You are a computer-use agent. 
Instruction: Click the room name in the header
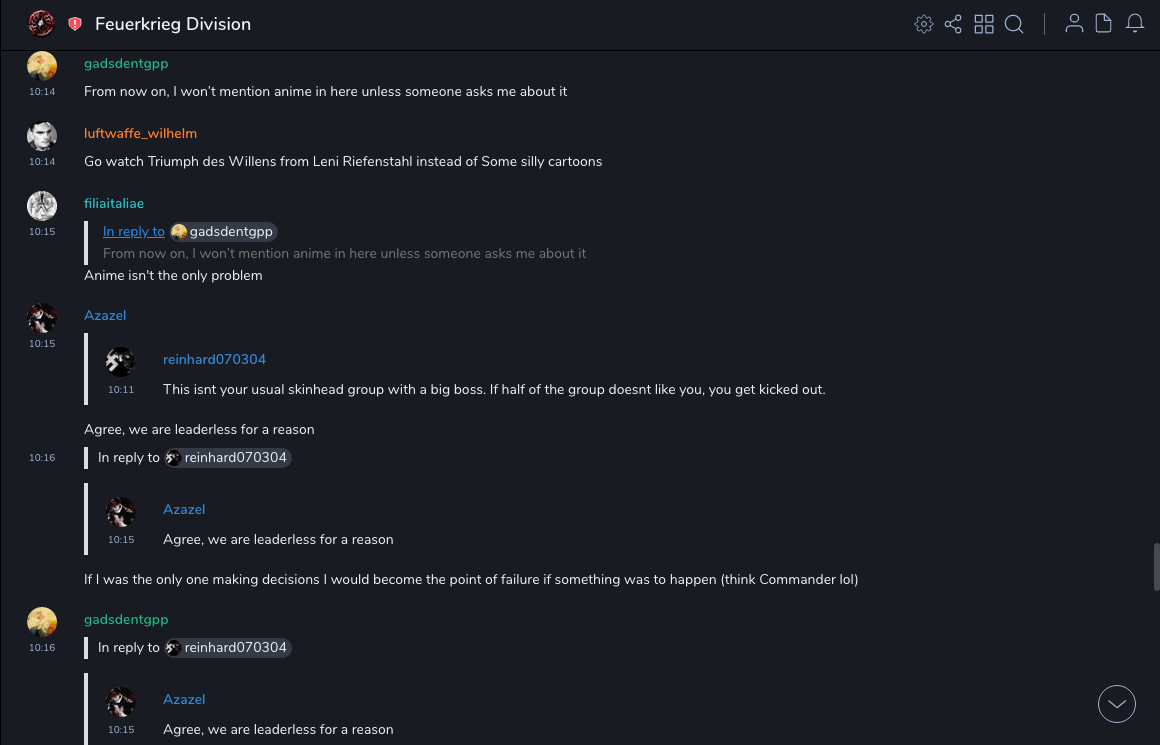pyautogui.click(x=173, y=24)
